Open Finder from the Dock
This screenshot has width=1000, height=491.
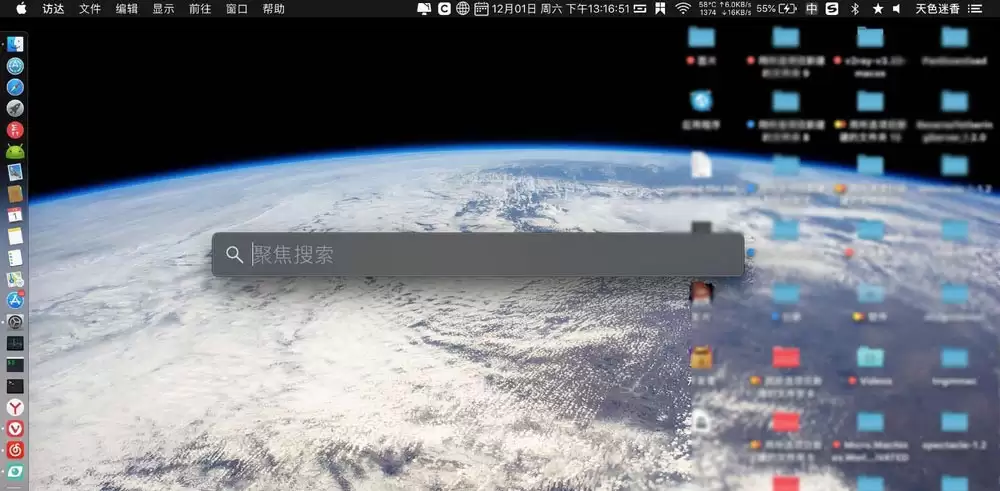click(15, 44)
